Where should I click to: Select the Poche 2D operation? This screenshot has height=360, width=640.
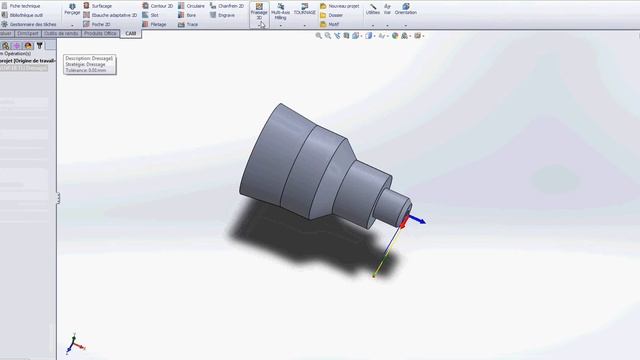(97, 24)
